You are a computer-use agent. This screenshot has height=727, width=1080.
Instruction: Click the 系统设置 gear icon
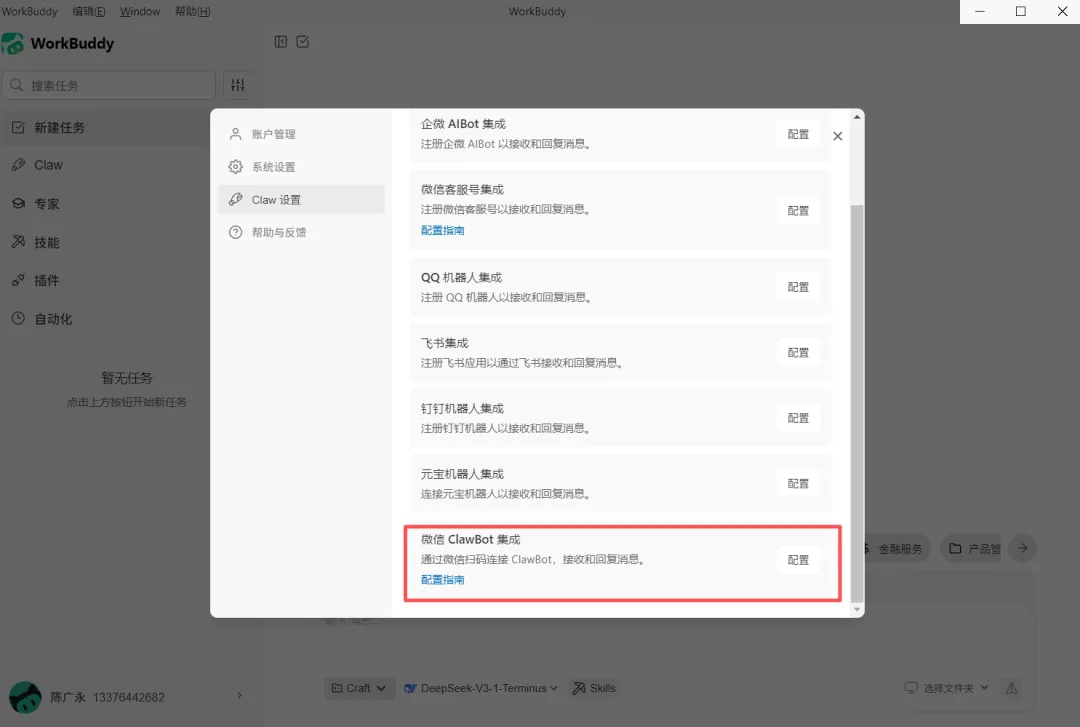tap(236, 167)
